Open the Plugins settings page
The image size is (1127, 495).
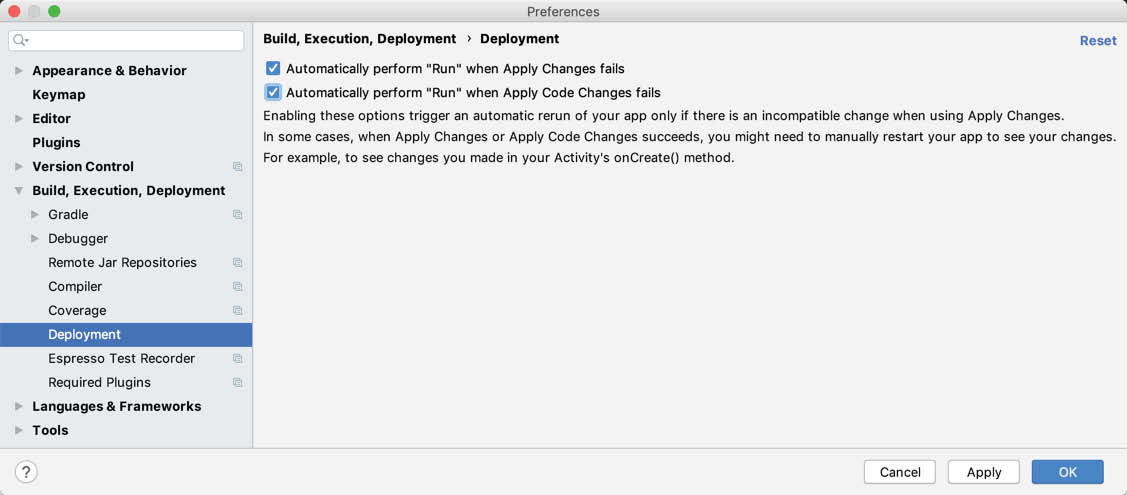pos(56,143)
